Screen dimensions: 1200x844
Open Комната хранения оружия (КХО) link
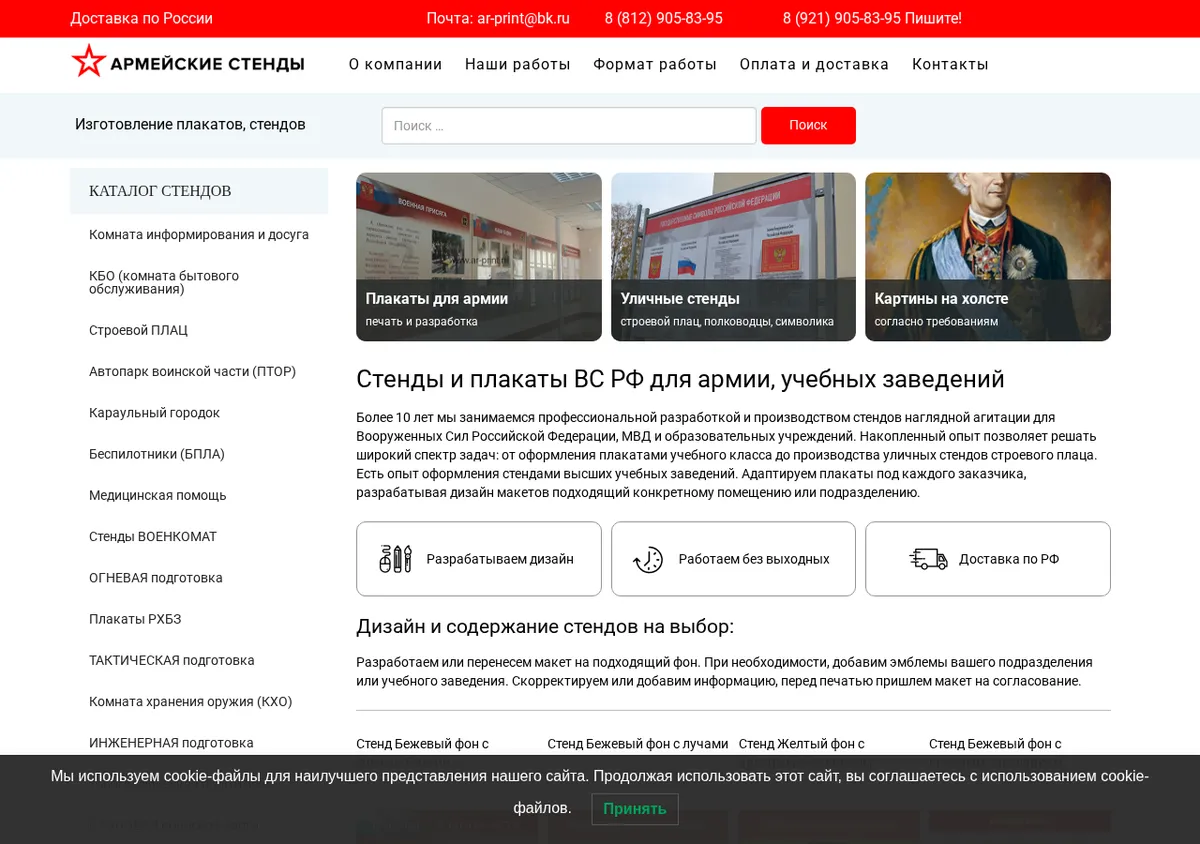[191, 702]
